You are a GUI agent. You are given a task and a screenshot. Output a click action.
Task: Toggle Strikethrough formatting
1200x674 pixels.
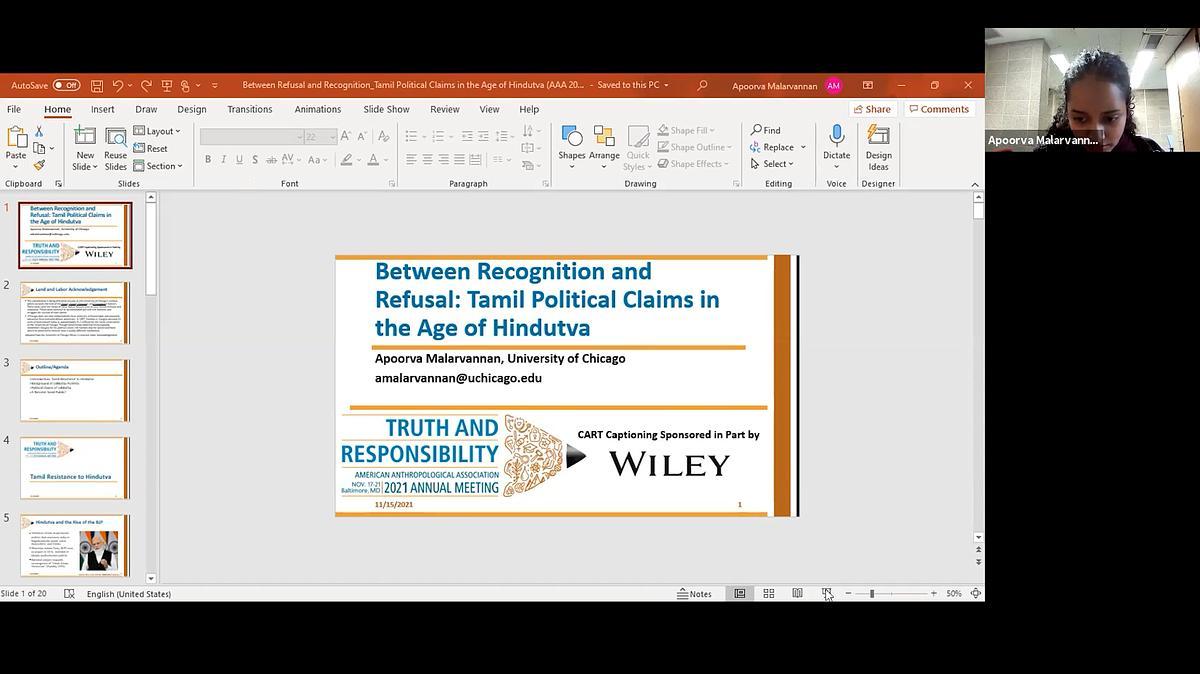click(x=272, y=160)
